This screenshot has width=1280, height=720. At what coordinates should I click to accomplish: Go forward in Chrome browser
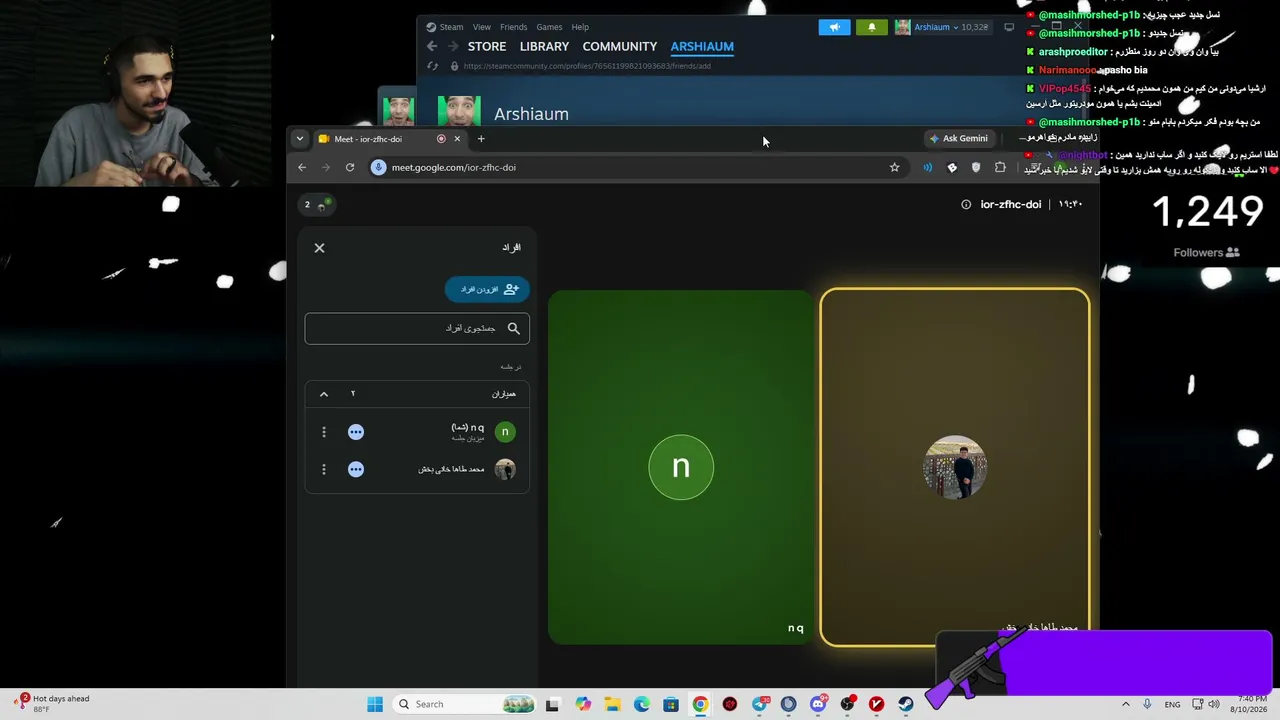326,167
